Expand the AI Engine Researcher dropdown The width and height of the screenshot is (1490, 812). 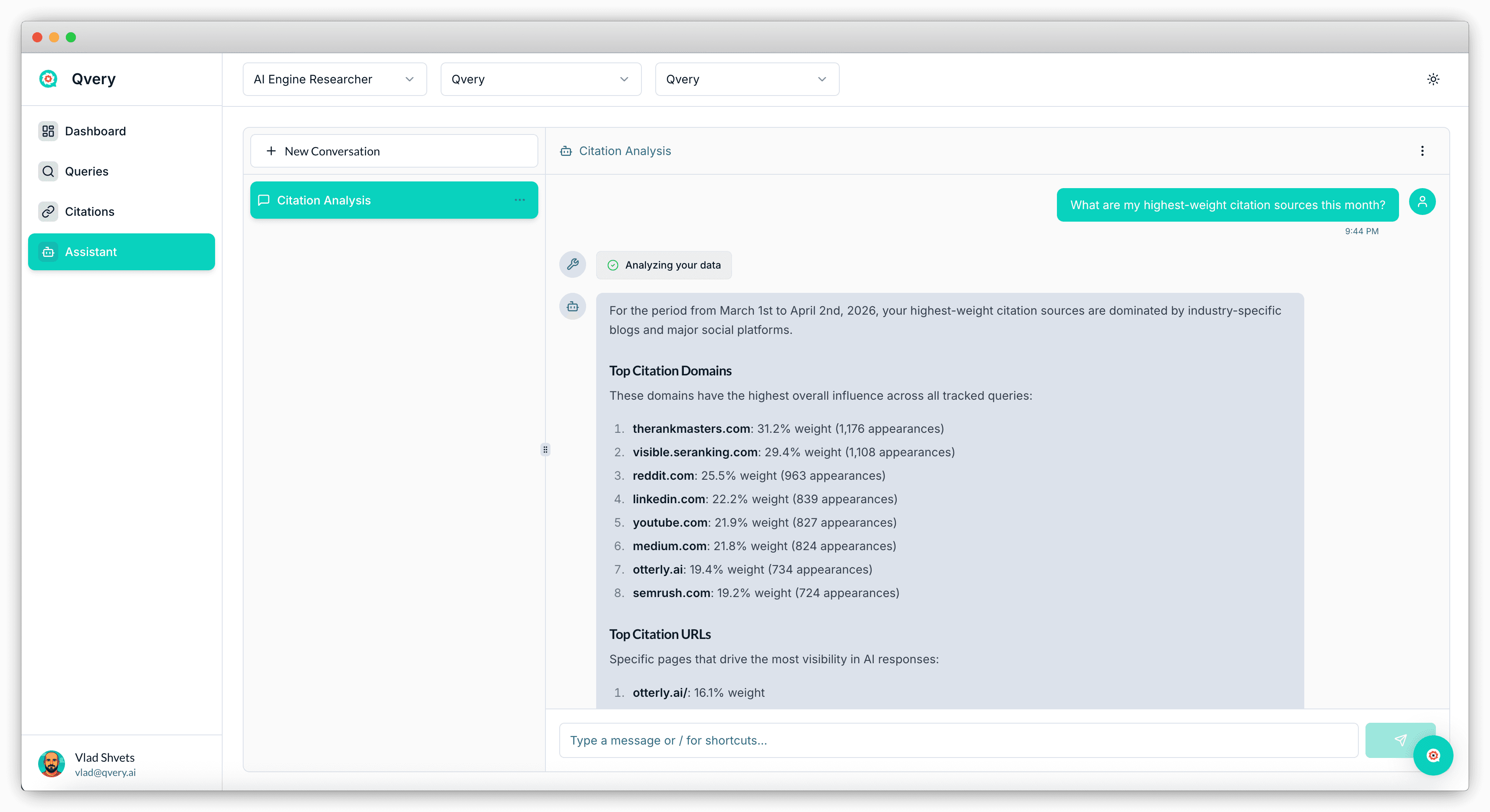(x=334, y=79)
